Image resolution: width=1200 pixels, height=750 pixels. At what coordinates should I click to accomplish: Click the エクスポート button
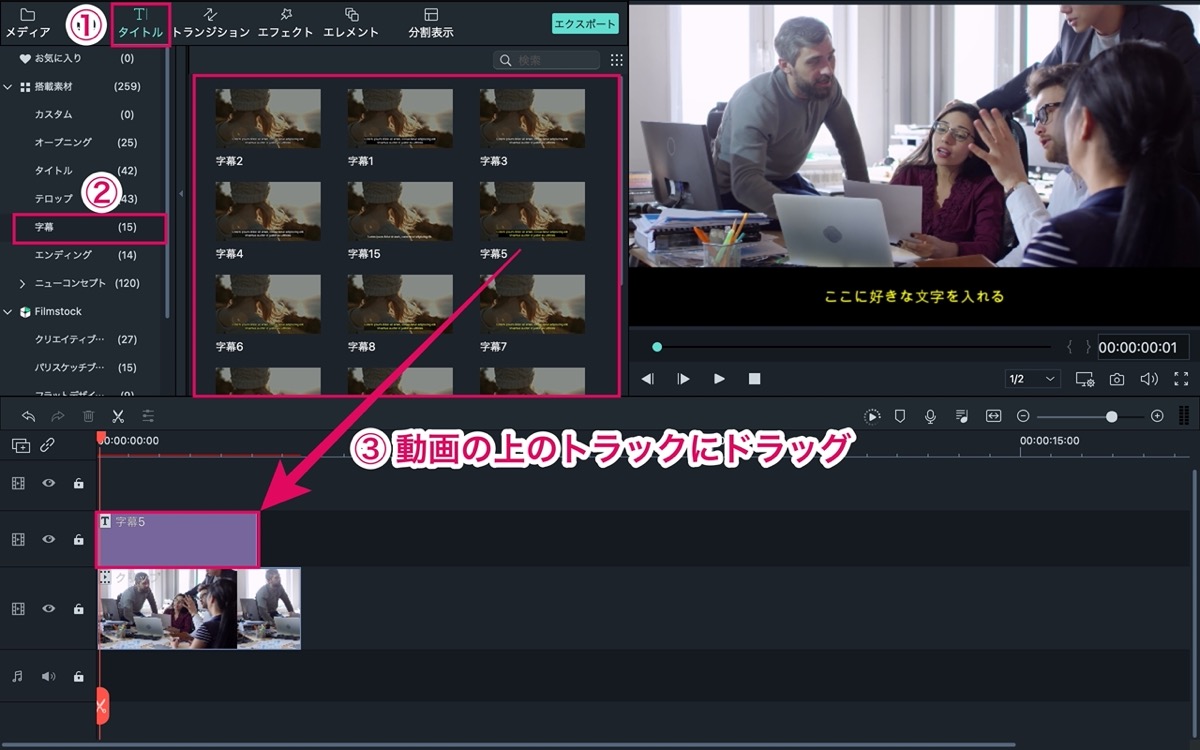point(585,24)
